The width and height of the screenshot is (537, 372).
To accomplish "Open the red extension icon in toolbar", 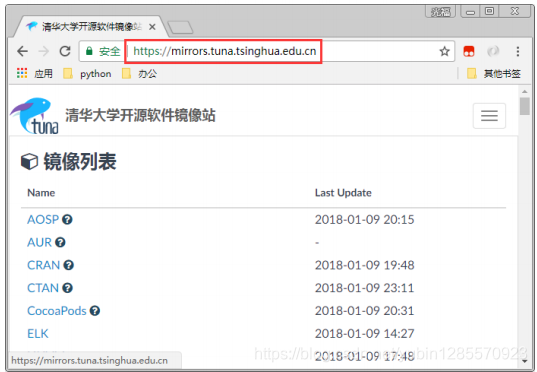I will (x=469, y=51).
